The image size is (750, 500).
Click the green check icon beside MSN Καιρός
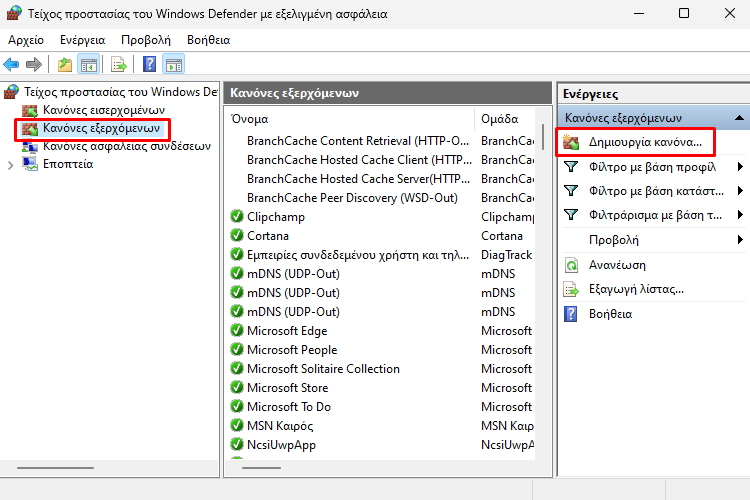pyautogui.click(x=237, y=425)
